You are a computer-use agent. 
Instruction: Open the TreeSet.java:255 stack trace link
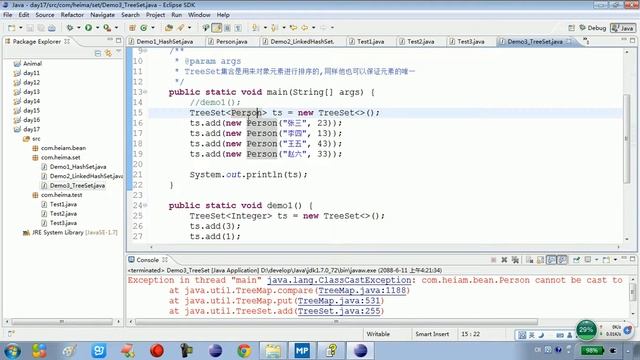[x=338, y=311]
